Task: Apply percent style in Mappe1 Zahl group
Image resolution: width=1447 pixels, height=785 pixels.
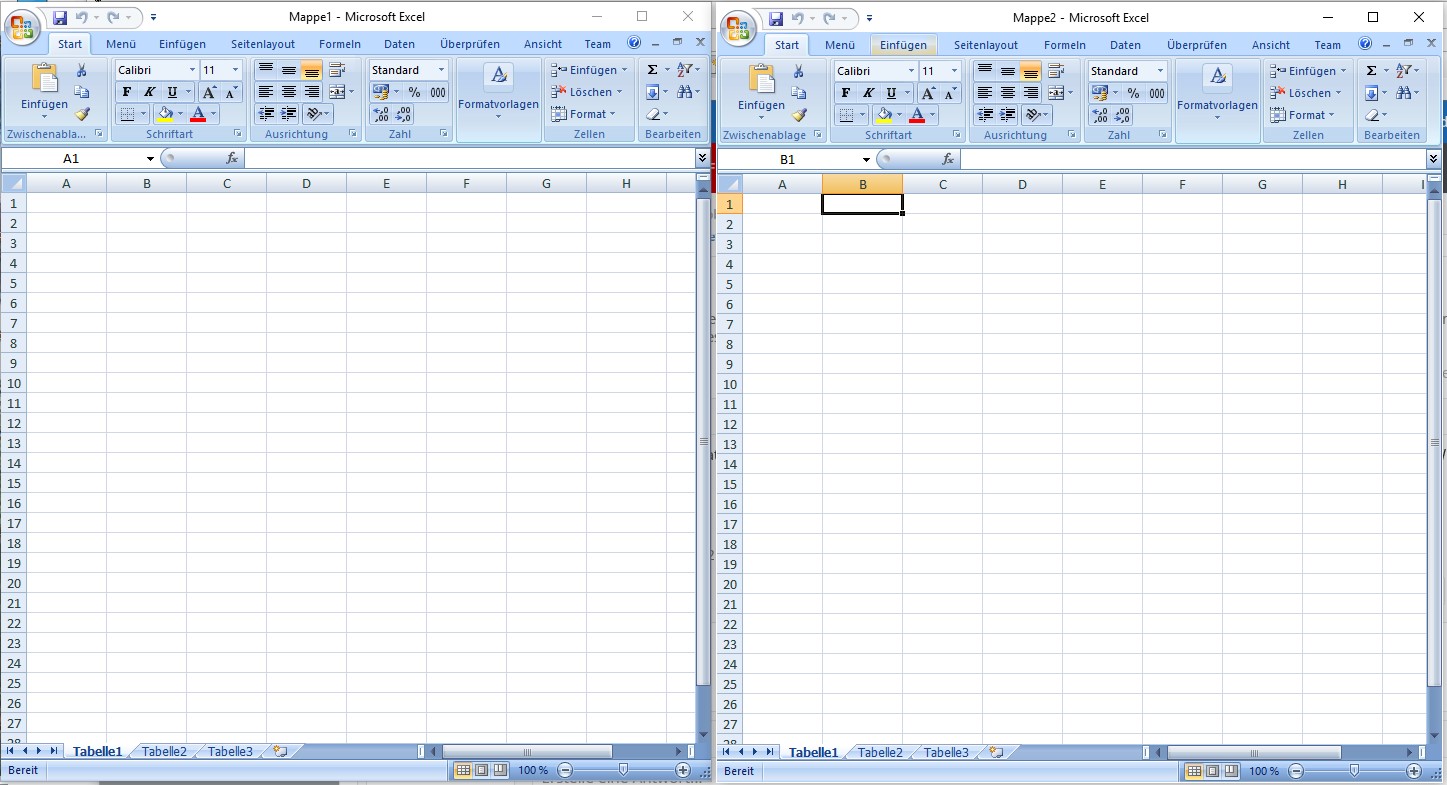Action: coord(414,92)
